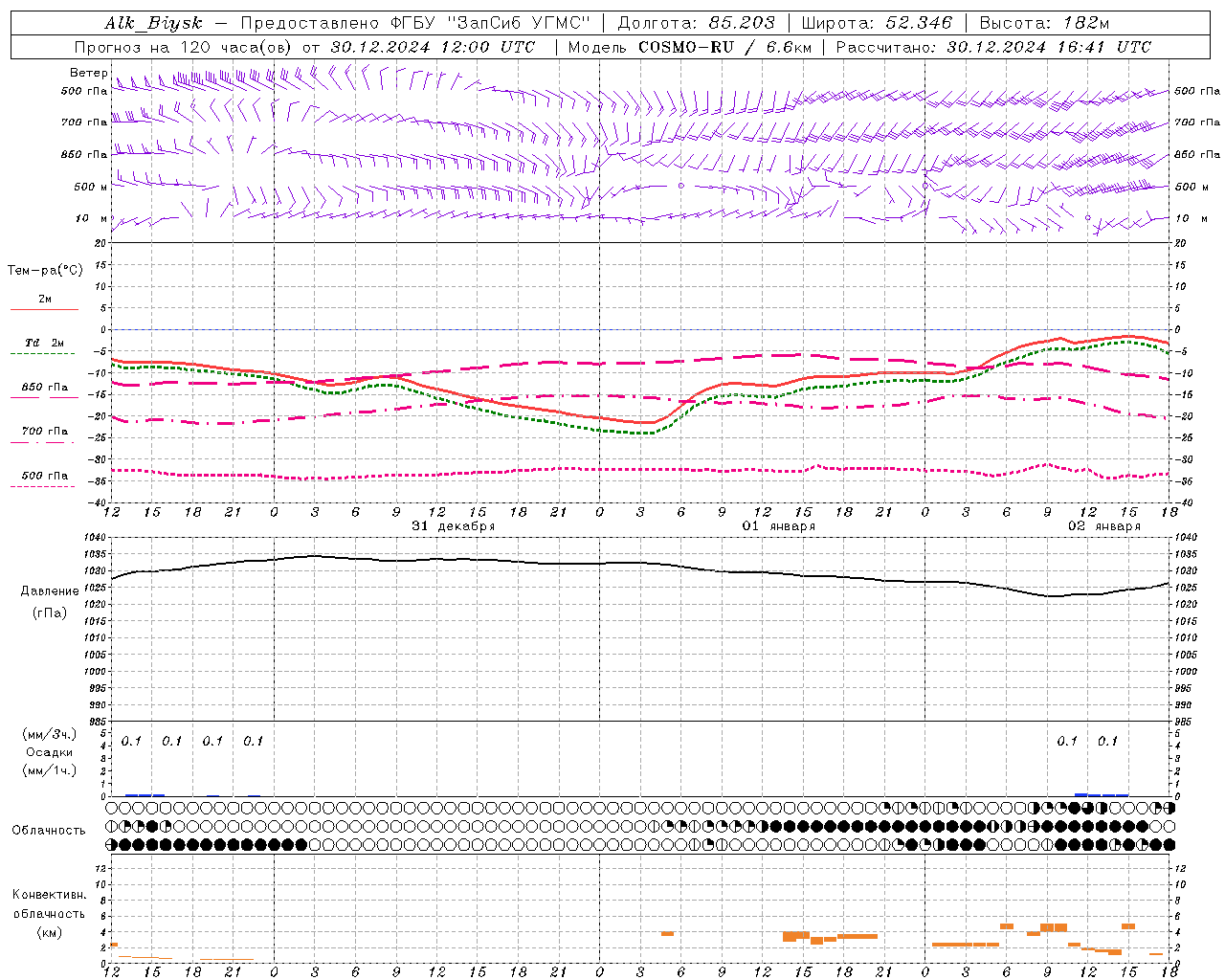Click the 'Предоставлено ФГБУ "ЗапСиб УГМС"' provider text
Viewport: 1225px width, 980px height.
point(416,23)
